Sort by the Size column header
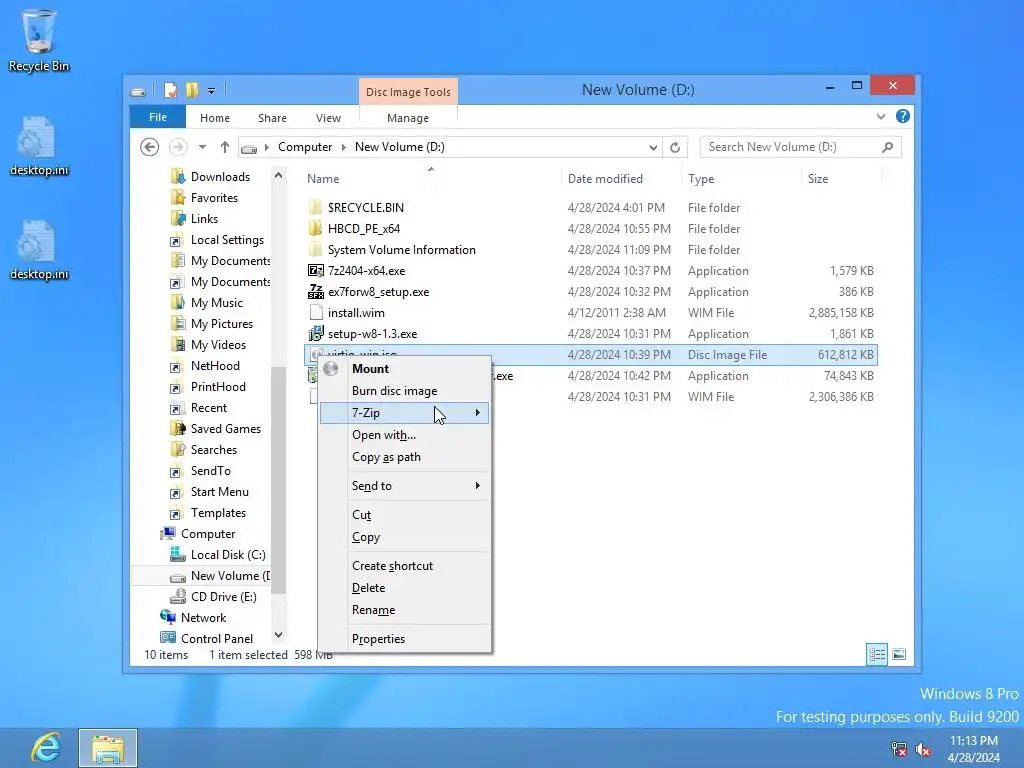This screenshot has width=1024, height=768. [818, 179]
